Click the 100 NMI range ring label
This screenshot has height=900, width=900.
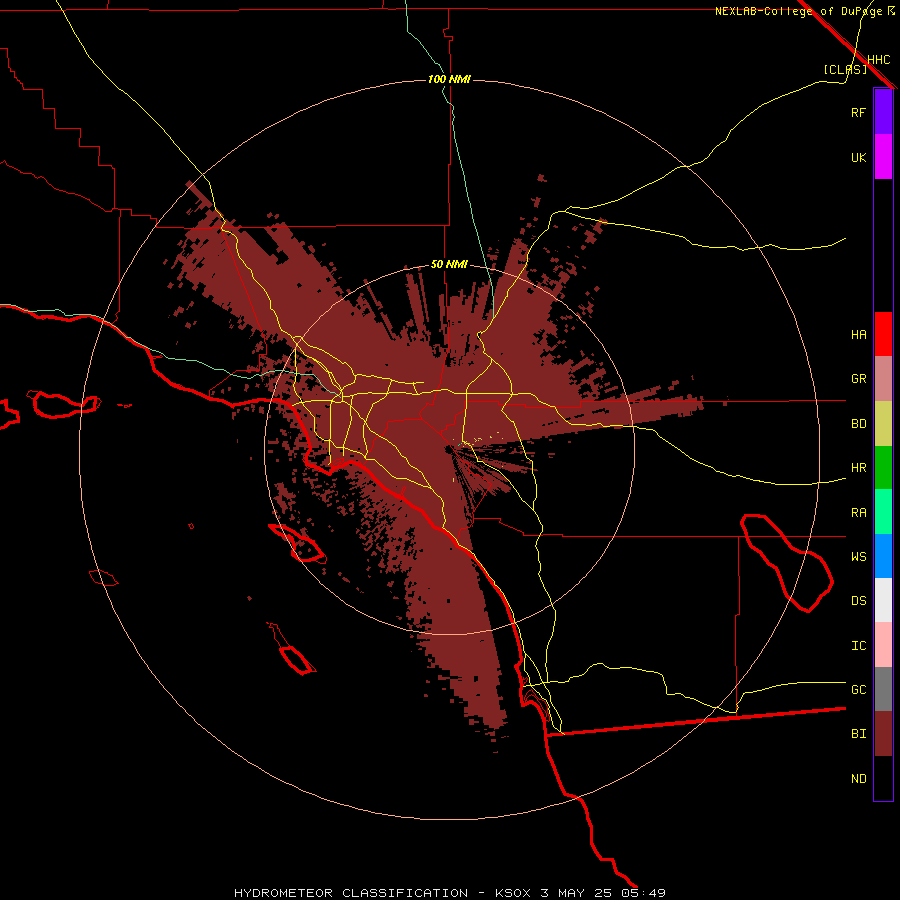(449, 79)
